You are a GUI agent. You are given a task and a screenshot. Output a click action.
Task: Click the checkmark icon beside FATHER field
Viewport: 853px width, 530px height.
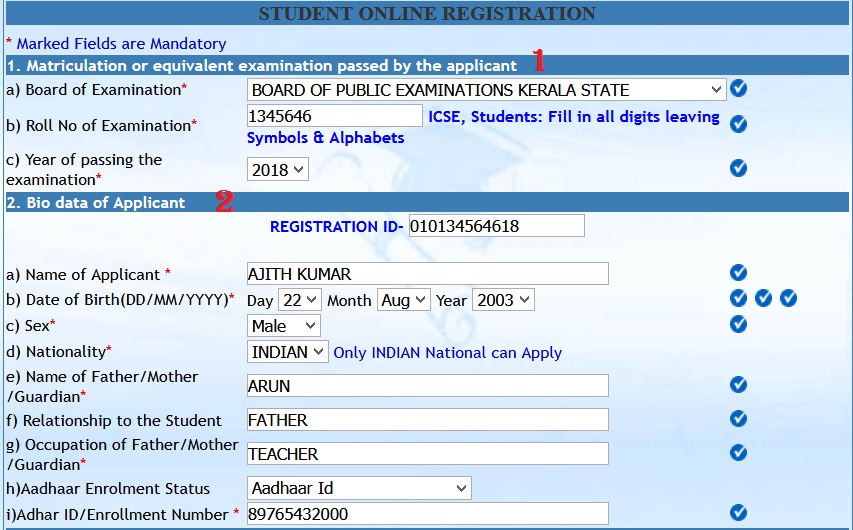click(738, 418)
